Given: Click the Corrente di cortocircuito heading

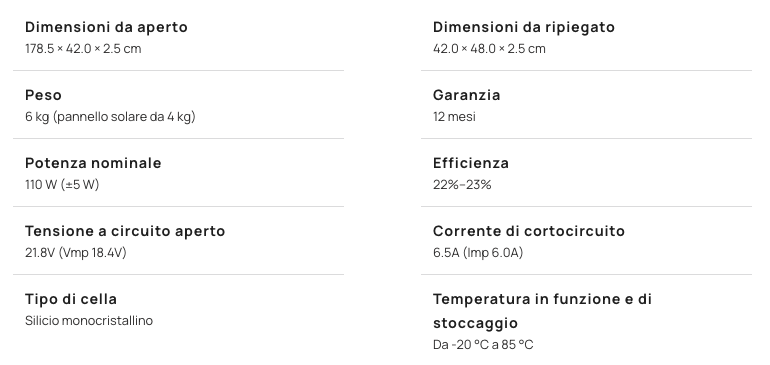Looking at the screenshot, I should [x=529, y=231].
